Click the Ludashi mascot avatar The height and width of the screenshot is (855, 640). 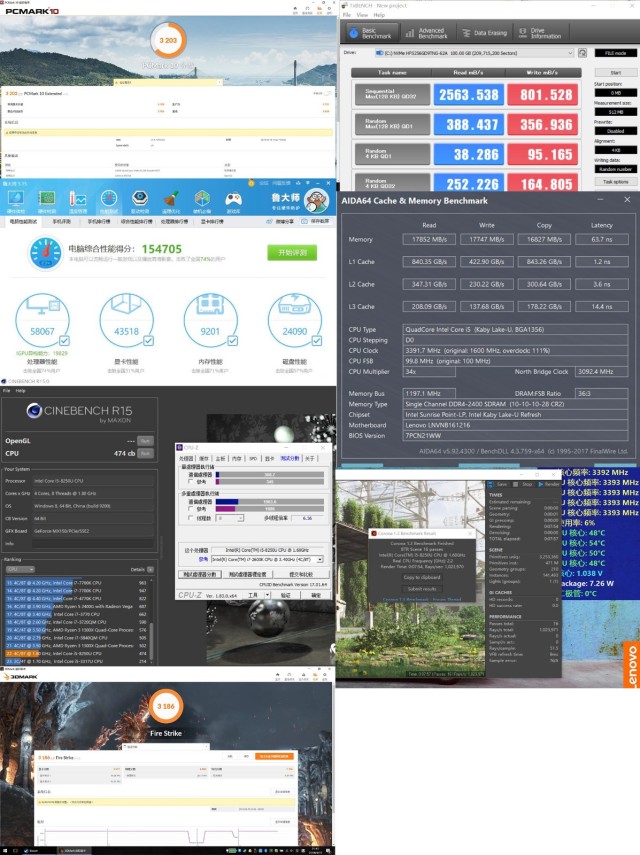(316, 202)
